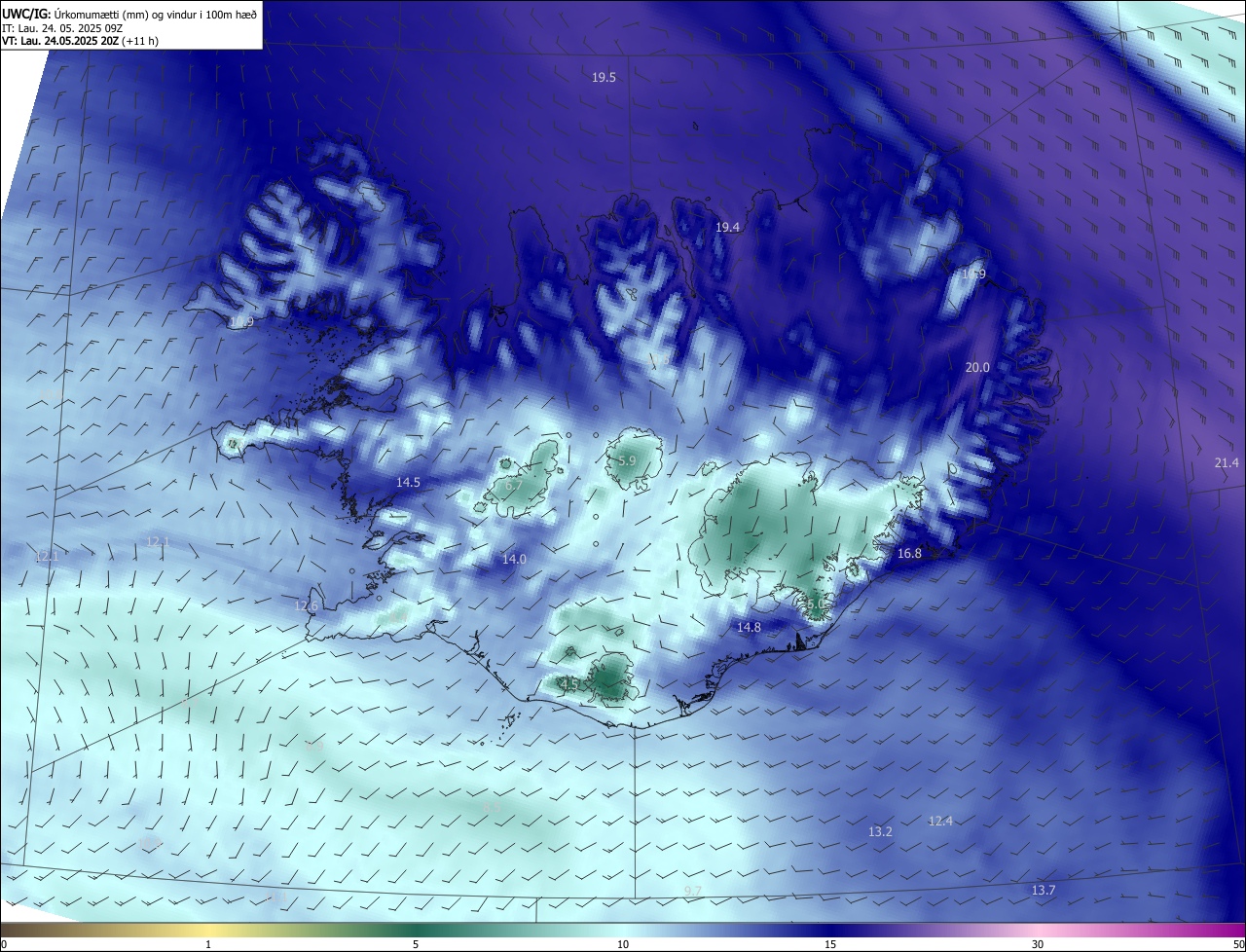Image resolution: width=1246 pixels, height=952 pixels.
Task: Click the 12.6 value on Reykjanes peninsula
Action: tap(306, 605)
